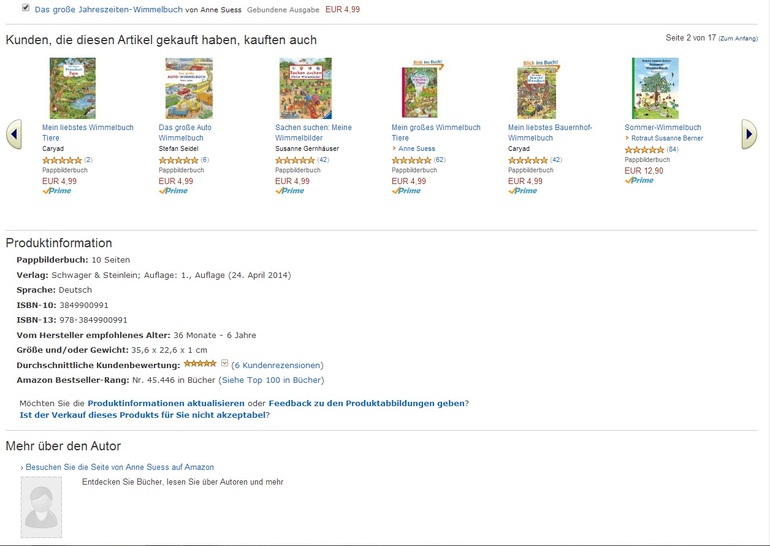Click Zum Anfang pagination link
The height and width of the screenshot is (546, 770).
point(738,38)
